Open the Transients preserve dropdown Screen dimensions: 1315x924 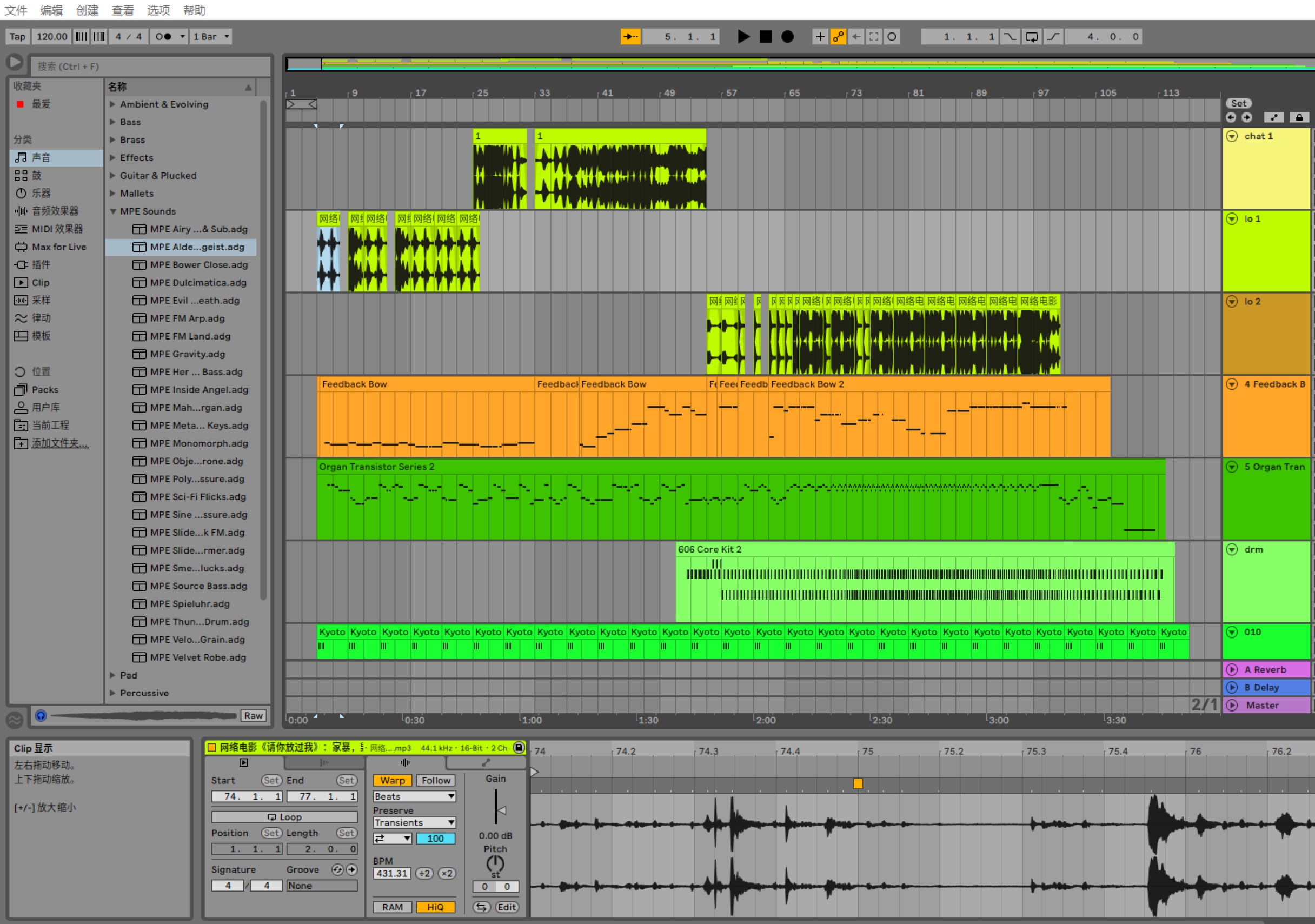[x=414, y=822]
